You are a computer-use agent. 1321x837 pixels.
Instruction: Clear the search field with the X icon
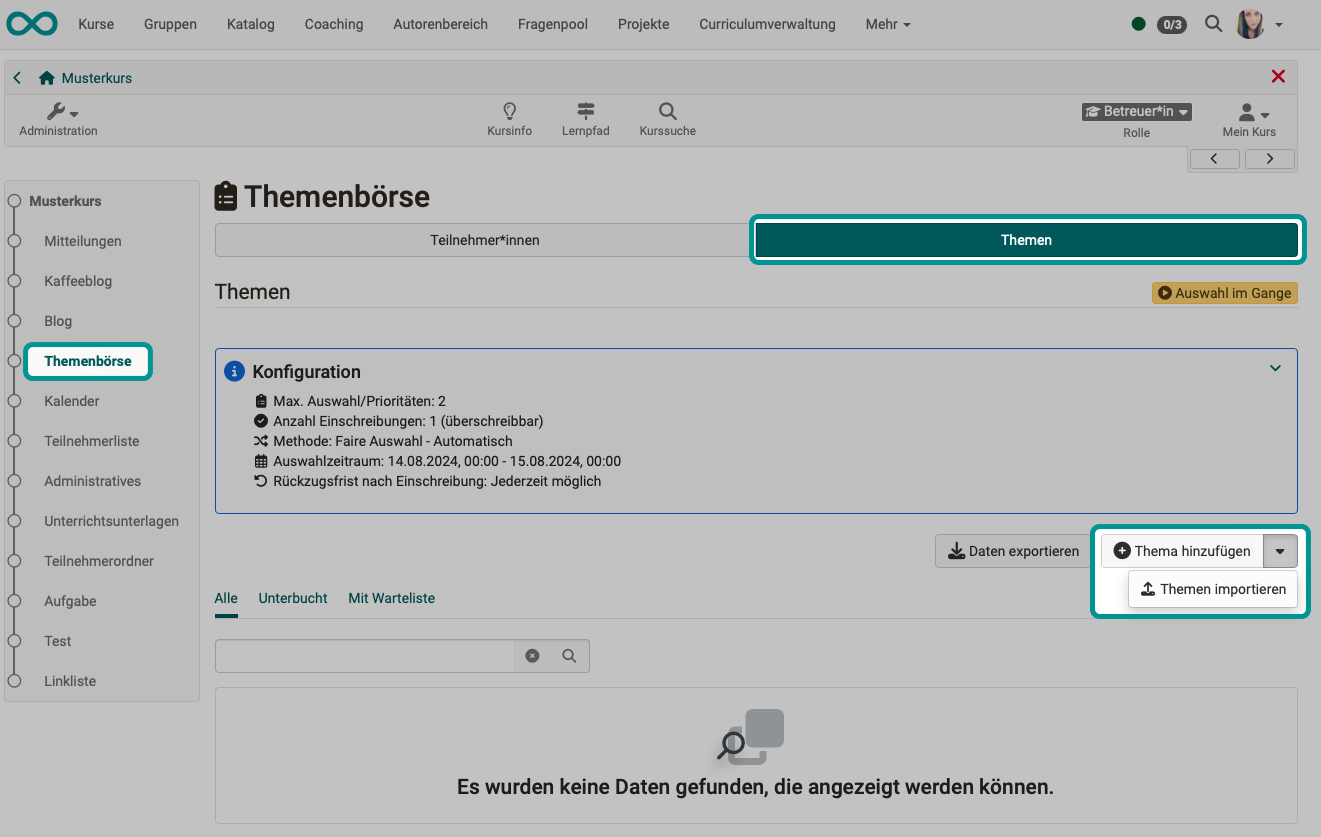point(532,655)
